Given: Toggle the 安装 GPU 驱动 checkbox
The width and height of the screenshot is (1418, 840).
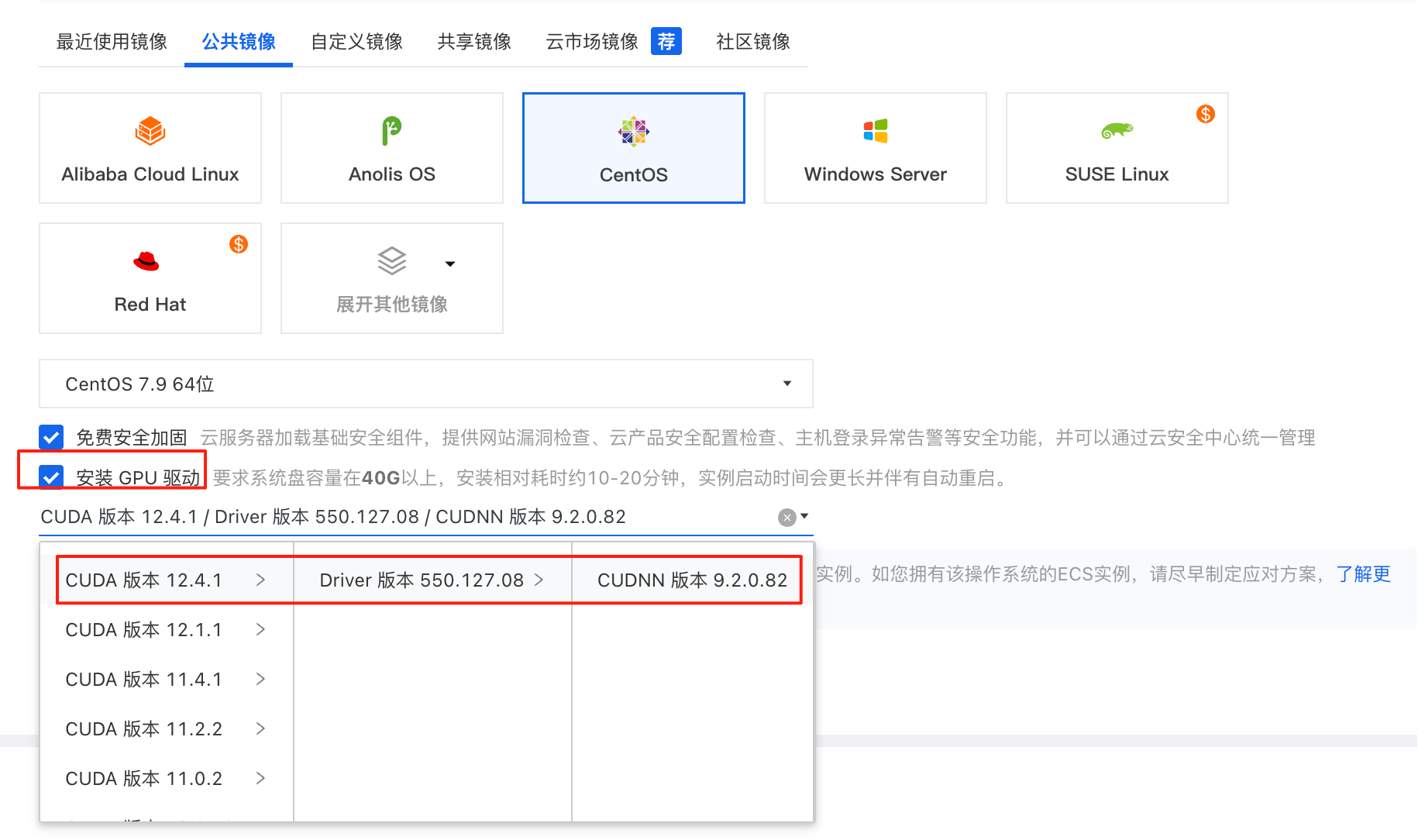Looking at the screenshot, I should (51, 477).
